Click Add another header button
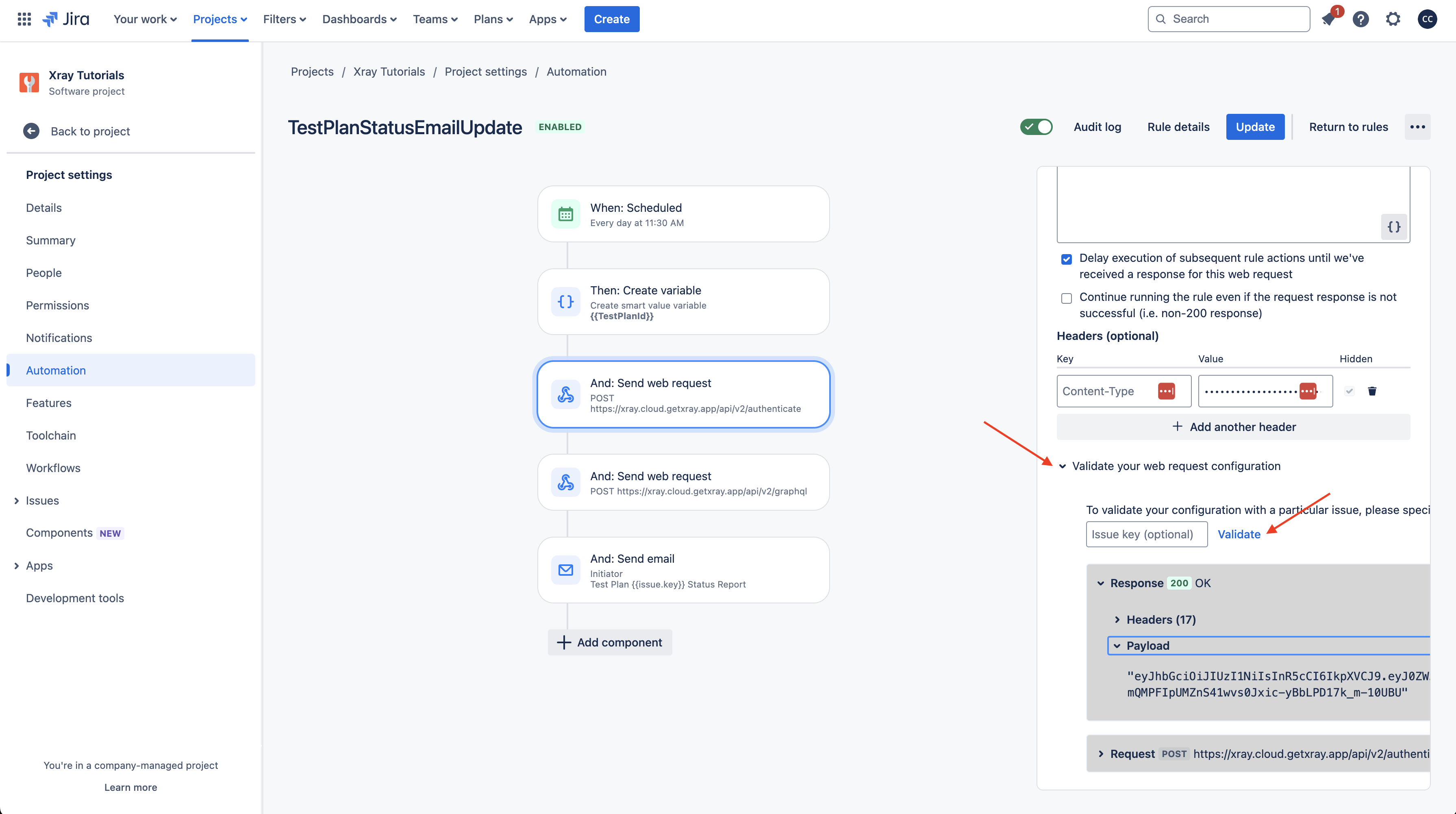The image size is (1456, 814). [1233, 427]
